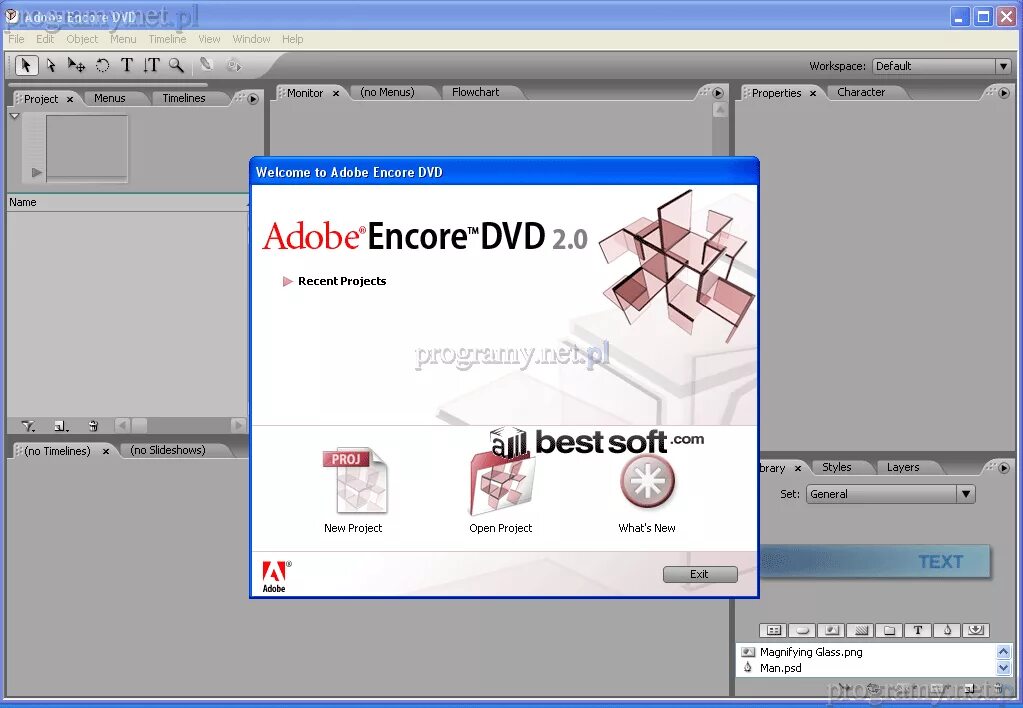Switch to the Timelines tab
This screenshot has height=708, width=1023.
184,98
